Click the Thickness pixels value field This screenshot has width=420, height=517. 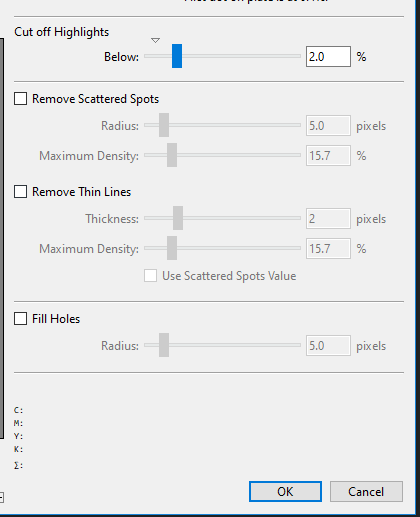(x=328, y=219)
